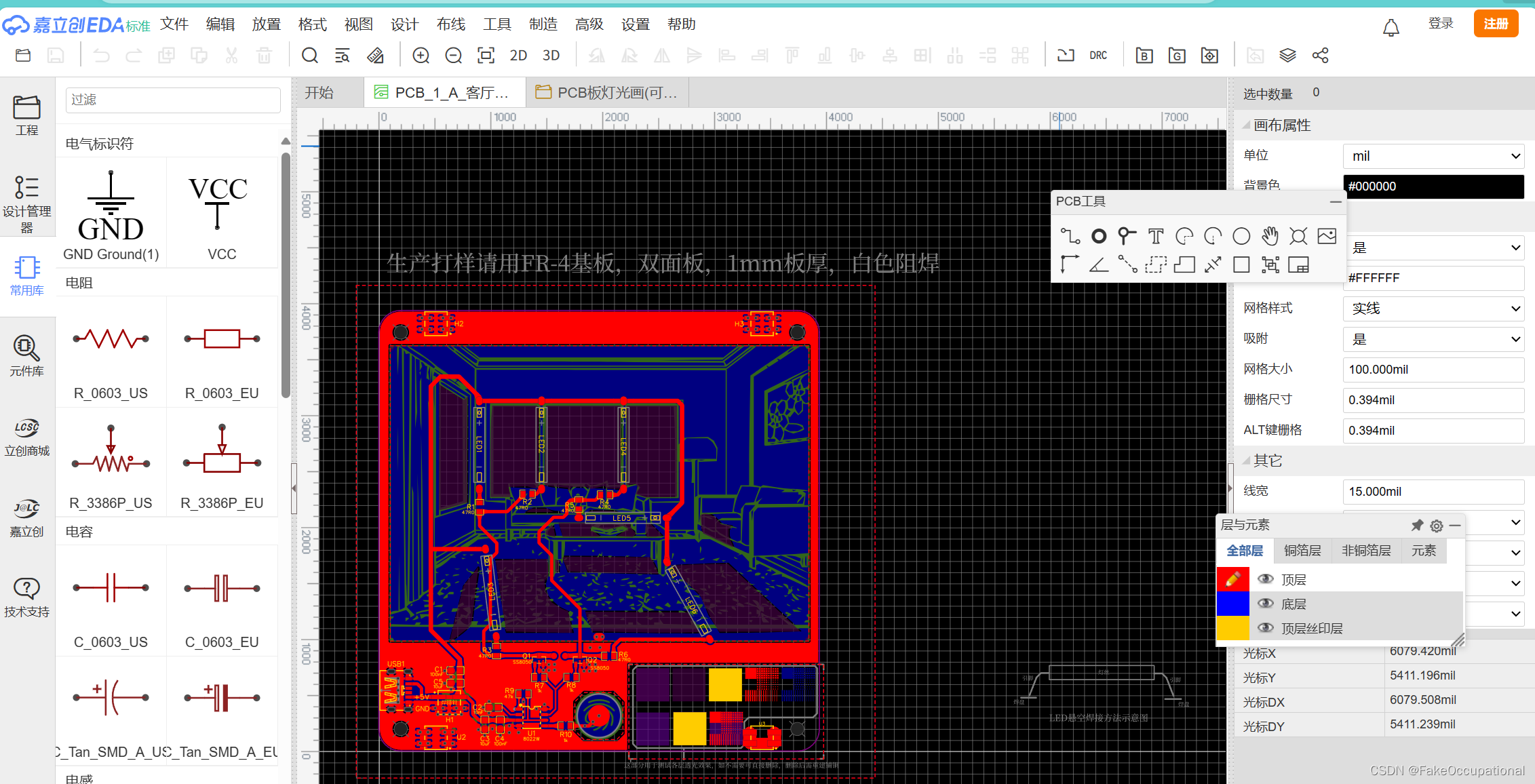The image size is (1535, 784).
Task: Collapse the 画布属性 section
Action: pyautogui.click(x=1247, y=125)
